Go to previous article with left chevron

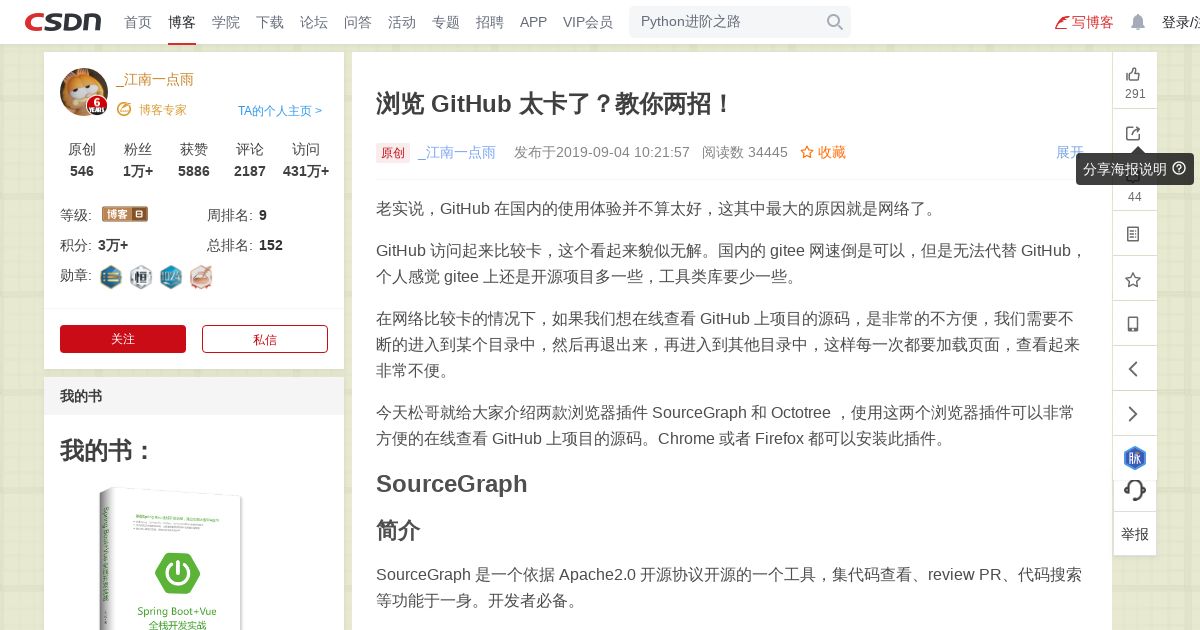click(x=1133, y=369)
